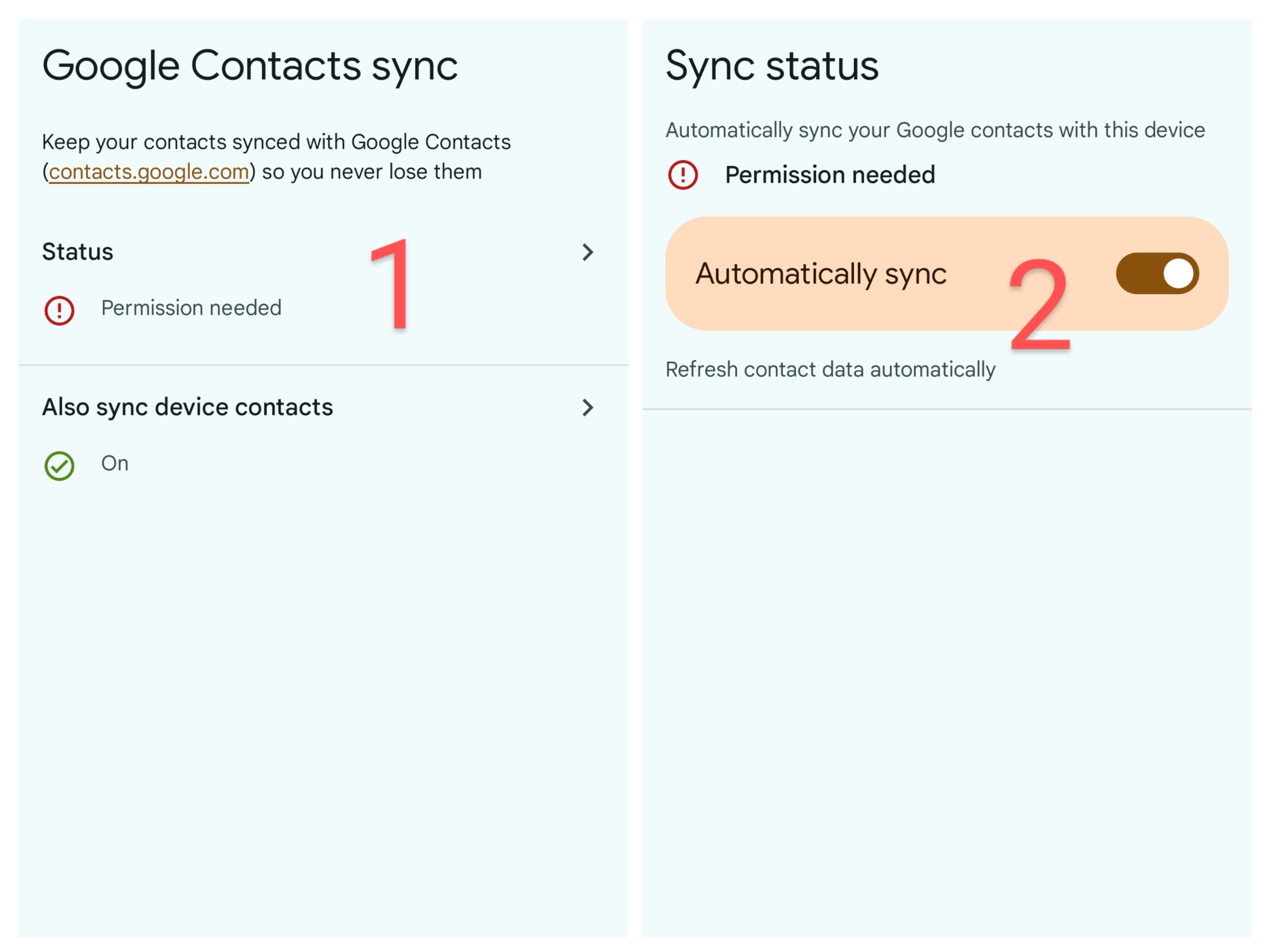1268x952 pixels.
Task: Tap Permission needed text under Status
Action: tap(192, 308)
